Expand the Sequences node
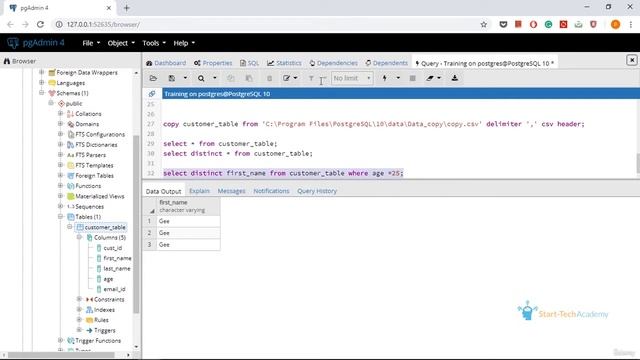 click(x=60, y=206)
